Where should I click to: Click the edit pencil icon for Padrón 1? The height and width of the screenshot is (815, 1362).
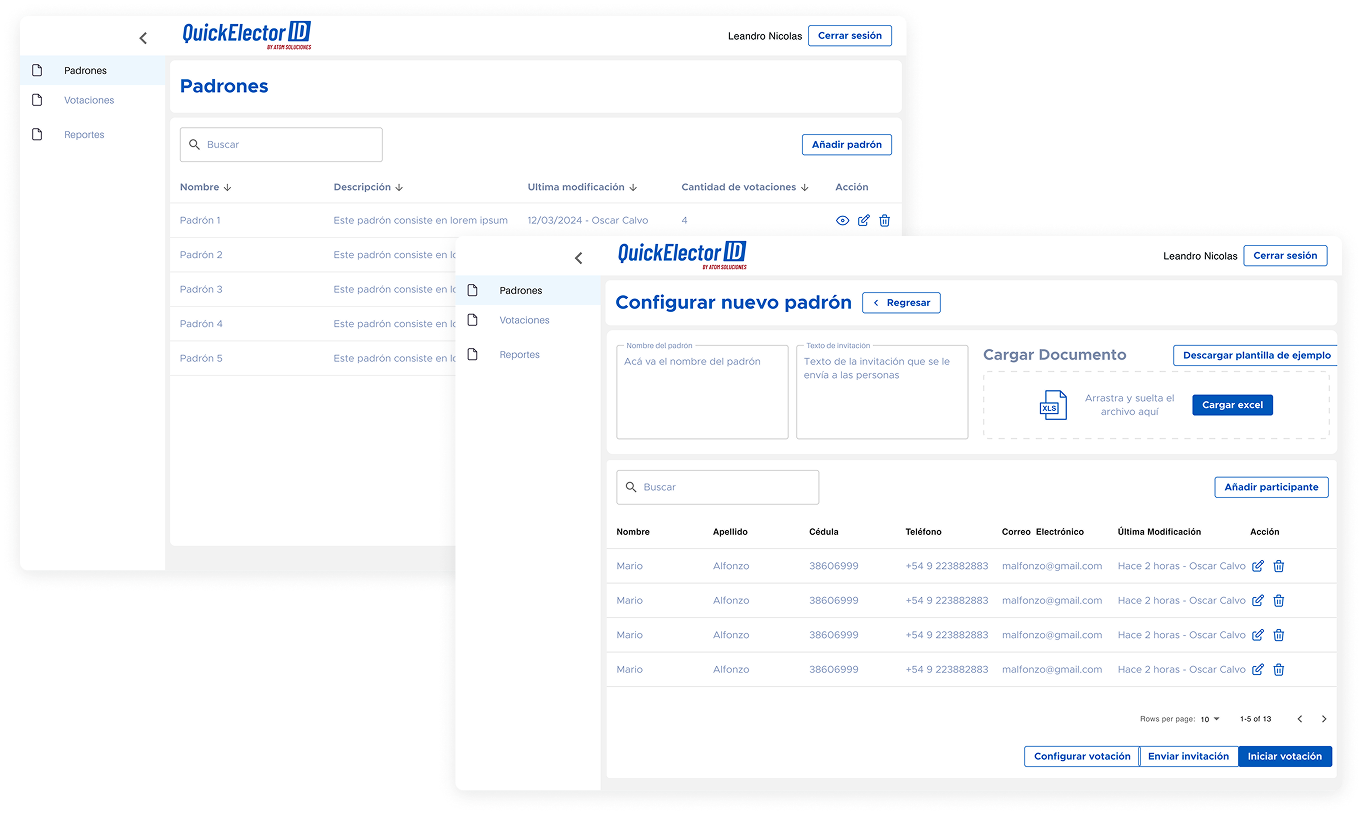tap(864, 221)
